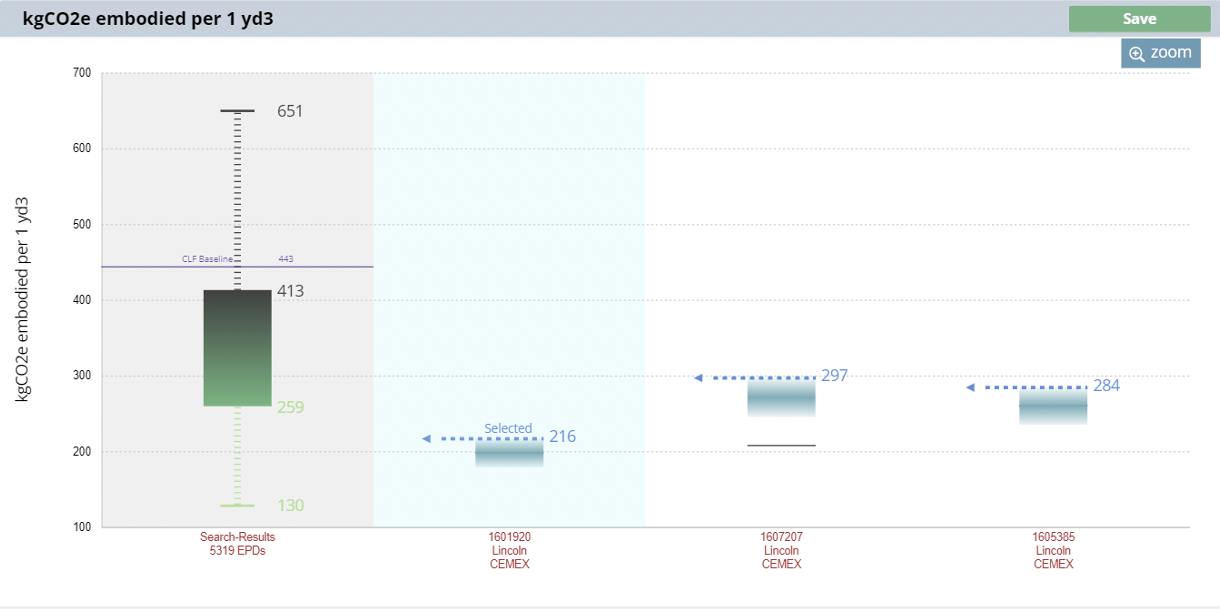Click the magnifier icon in zoom button
Screen dimensions: 1220x609
(x=1136, y=54)
